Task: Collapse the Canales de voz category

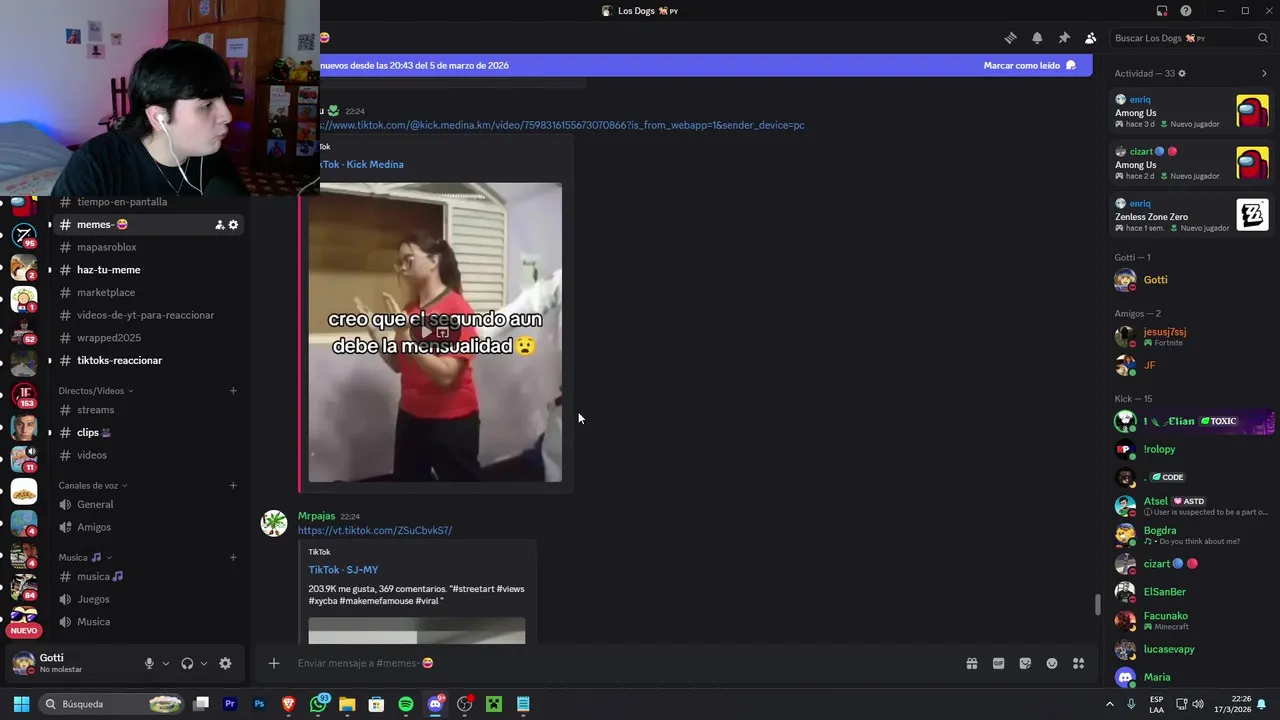Action: tap(92, 486)
